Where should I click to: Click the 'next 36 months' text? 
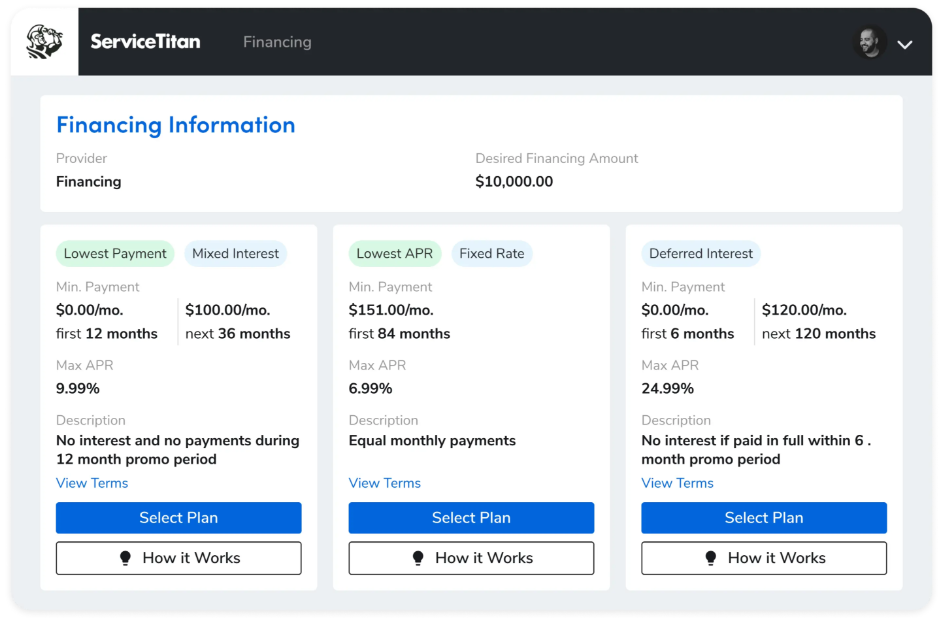coord(237,333)
